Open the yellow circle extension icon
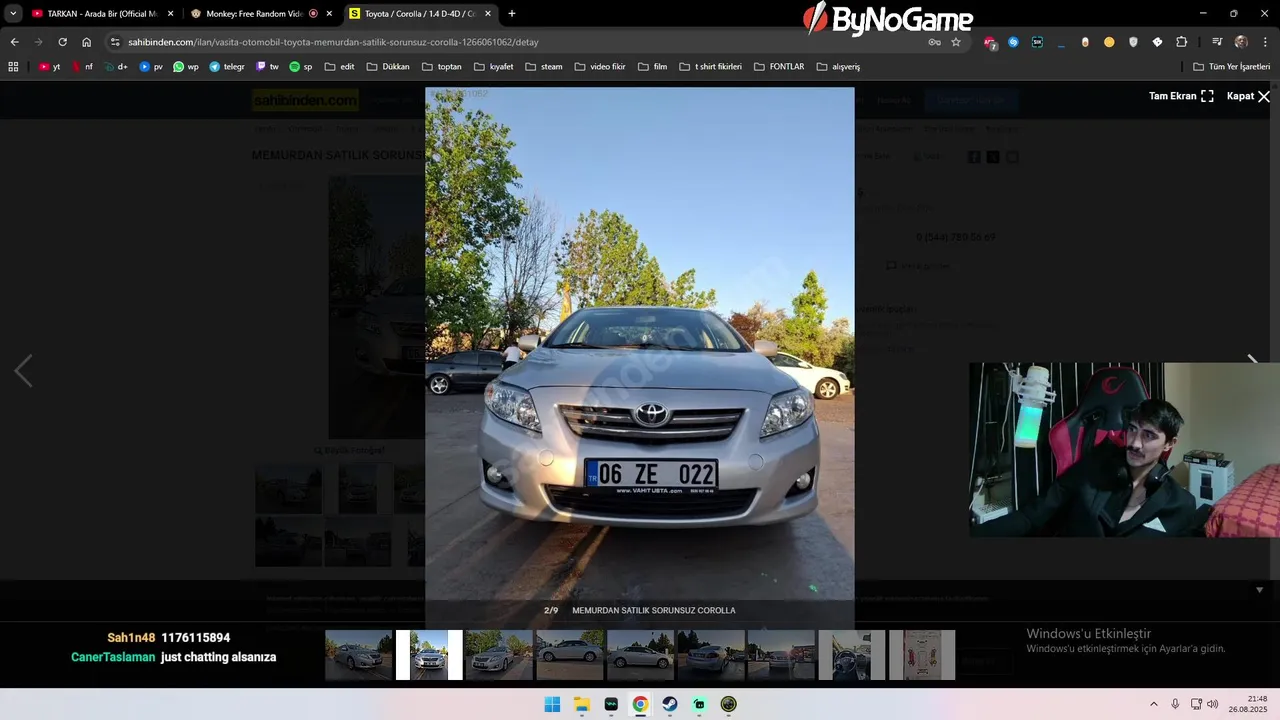 1109,42
